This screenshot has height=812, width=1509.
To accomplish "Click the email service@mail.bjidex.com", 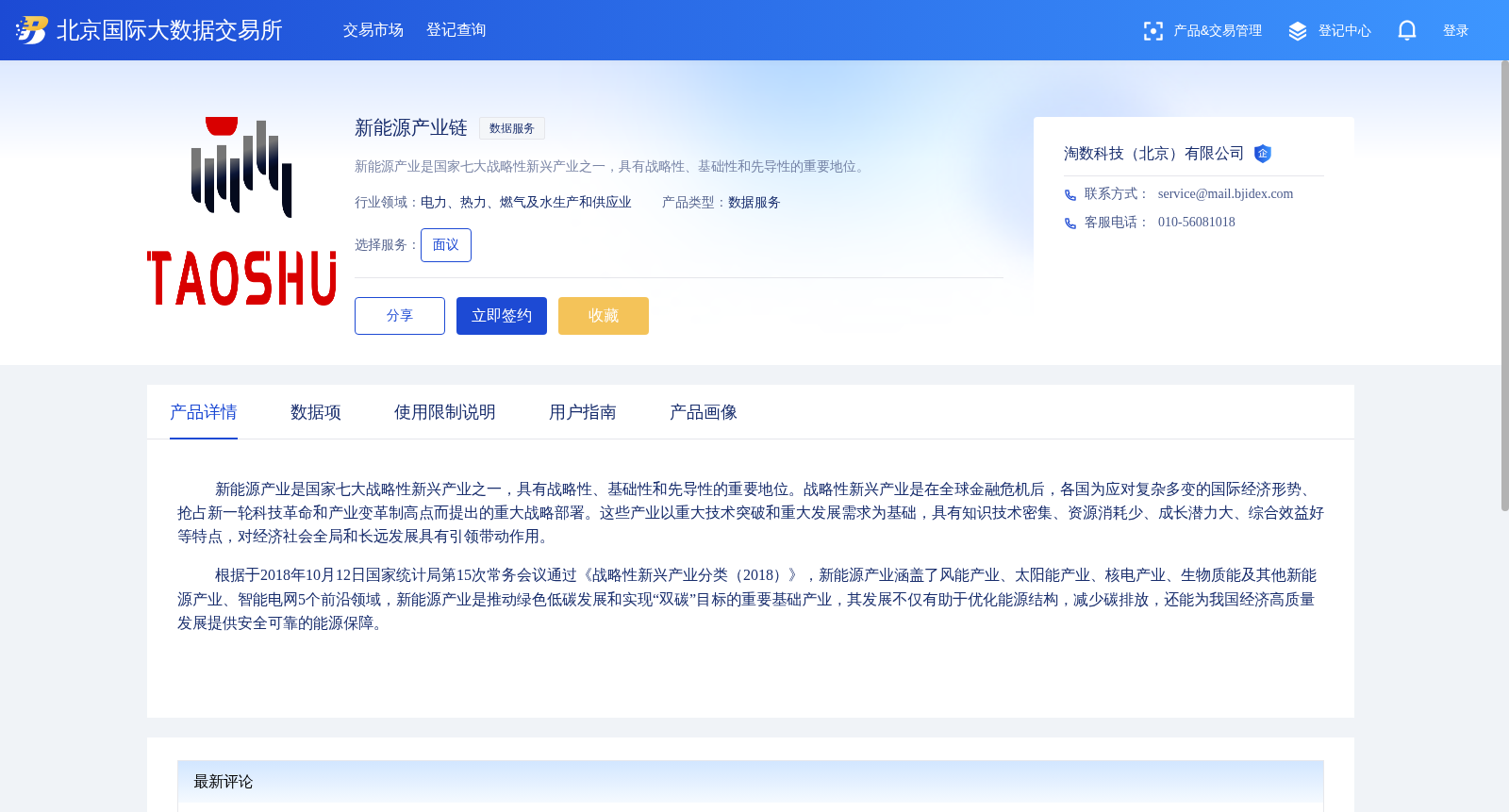I will (1225, 194).
